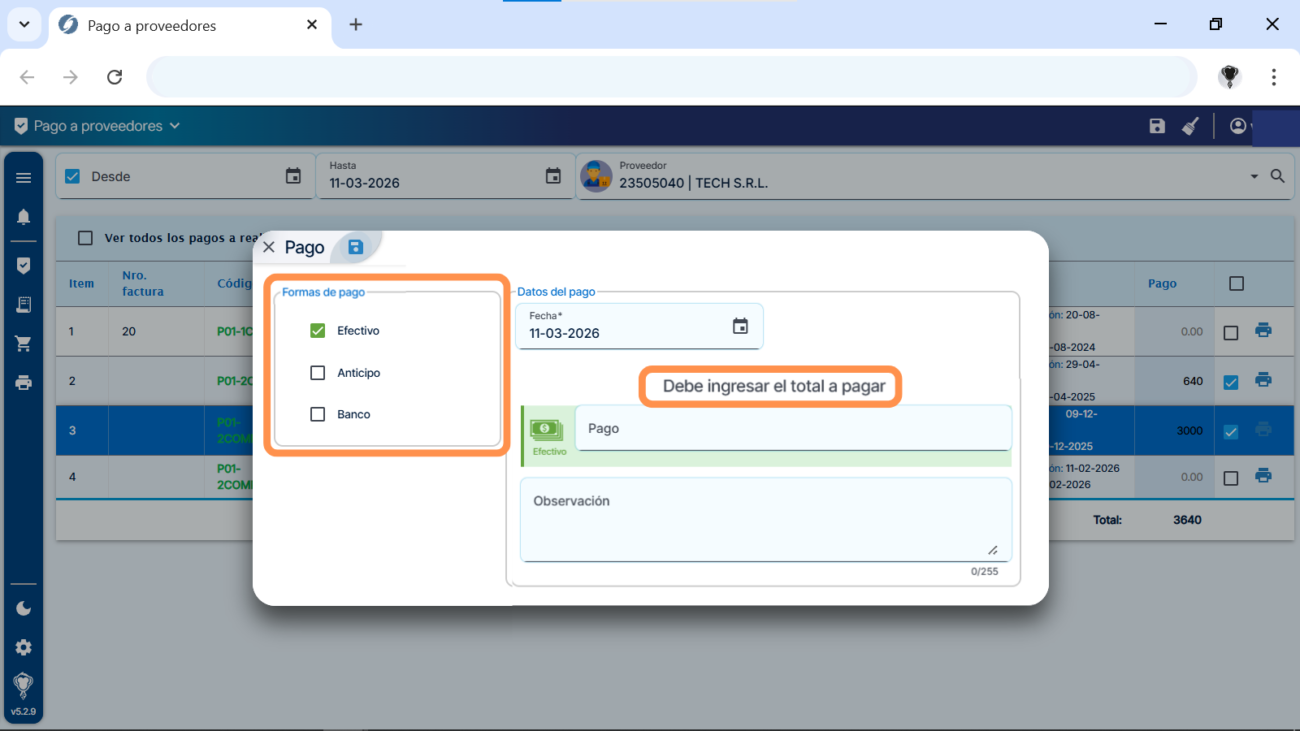Click the Observación text area

[765, 518]
